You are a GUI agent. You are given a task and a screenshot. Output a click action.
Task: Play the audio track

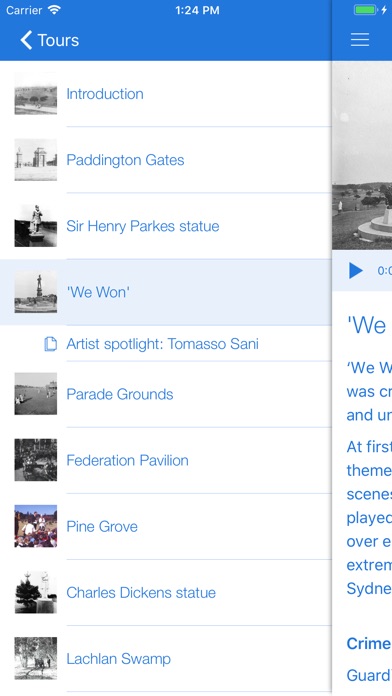coord(356,270)
